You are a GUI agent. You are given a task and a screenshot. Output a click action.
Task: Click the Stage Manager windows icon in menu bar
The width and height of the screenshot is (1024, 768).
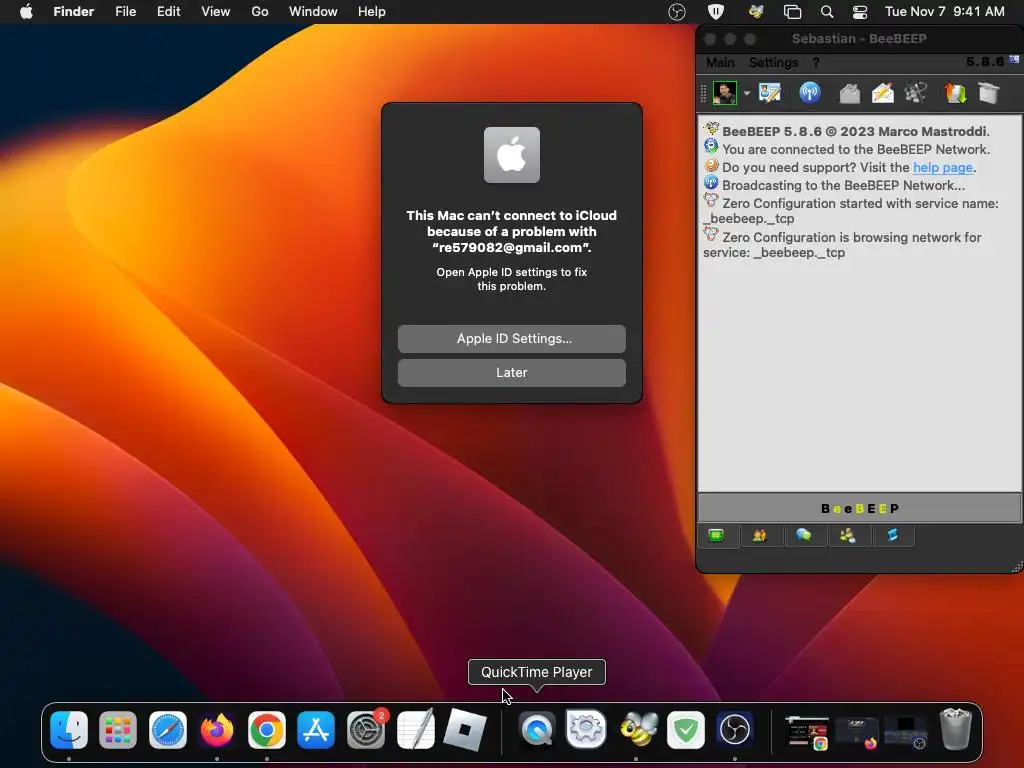click(792, 11)
